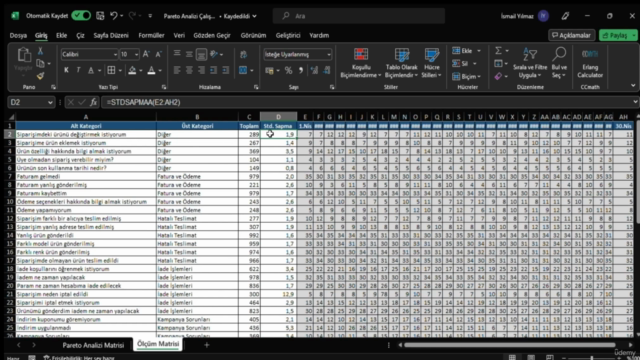The width and height of the screenshot is (640, 360).
Task: Select the Ölçüm Matrisi sheet tab
Action: point(158,344)
